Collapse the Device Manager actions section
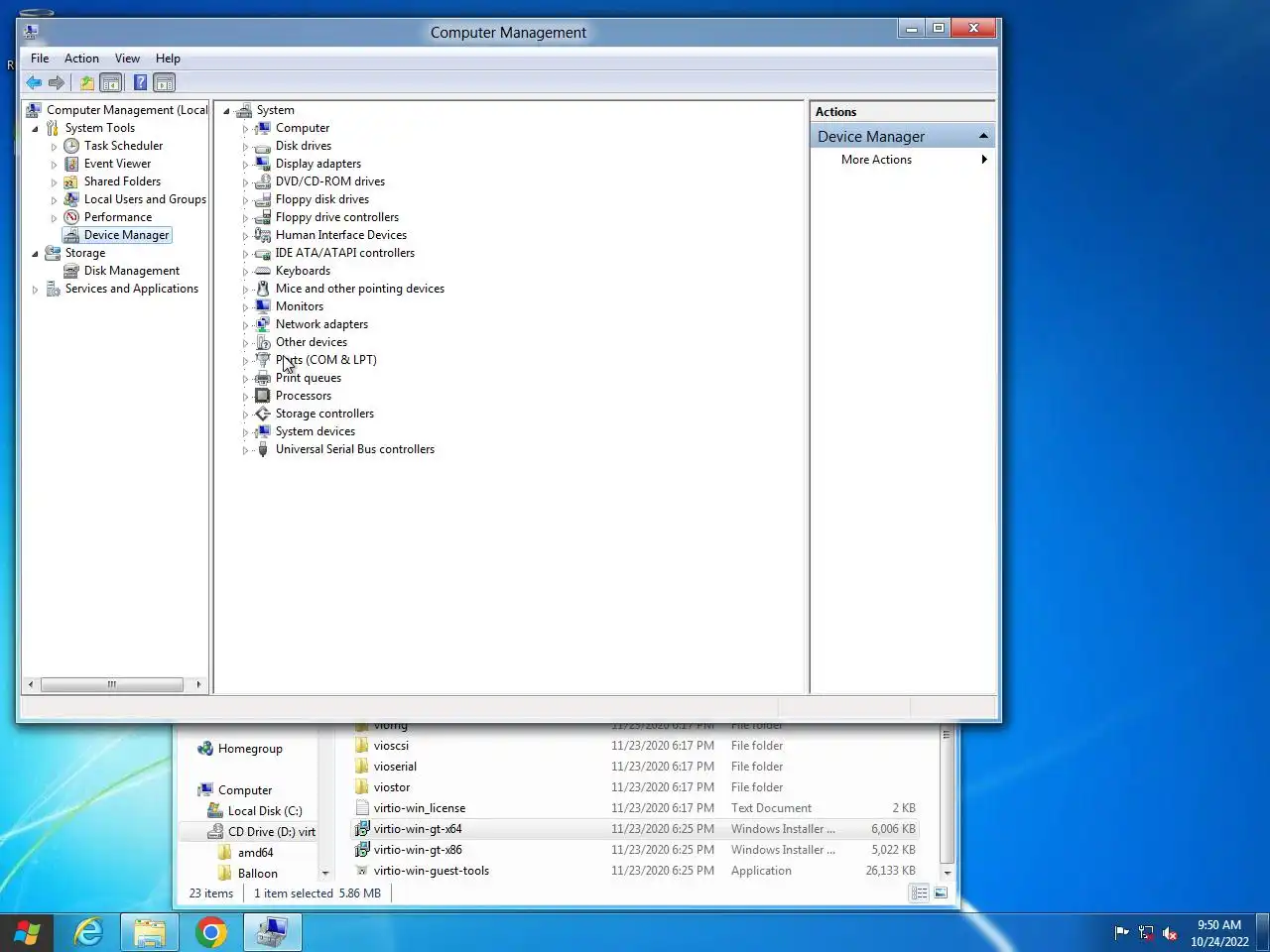Image resolution: width=1270 pixels, height=952 pixels. 983,136
